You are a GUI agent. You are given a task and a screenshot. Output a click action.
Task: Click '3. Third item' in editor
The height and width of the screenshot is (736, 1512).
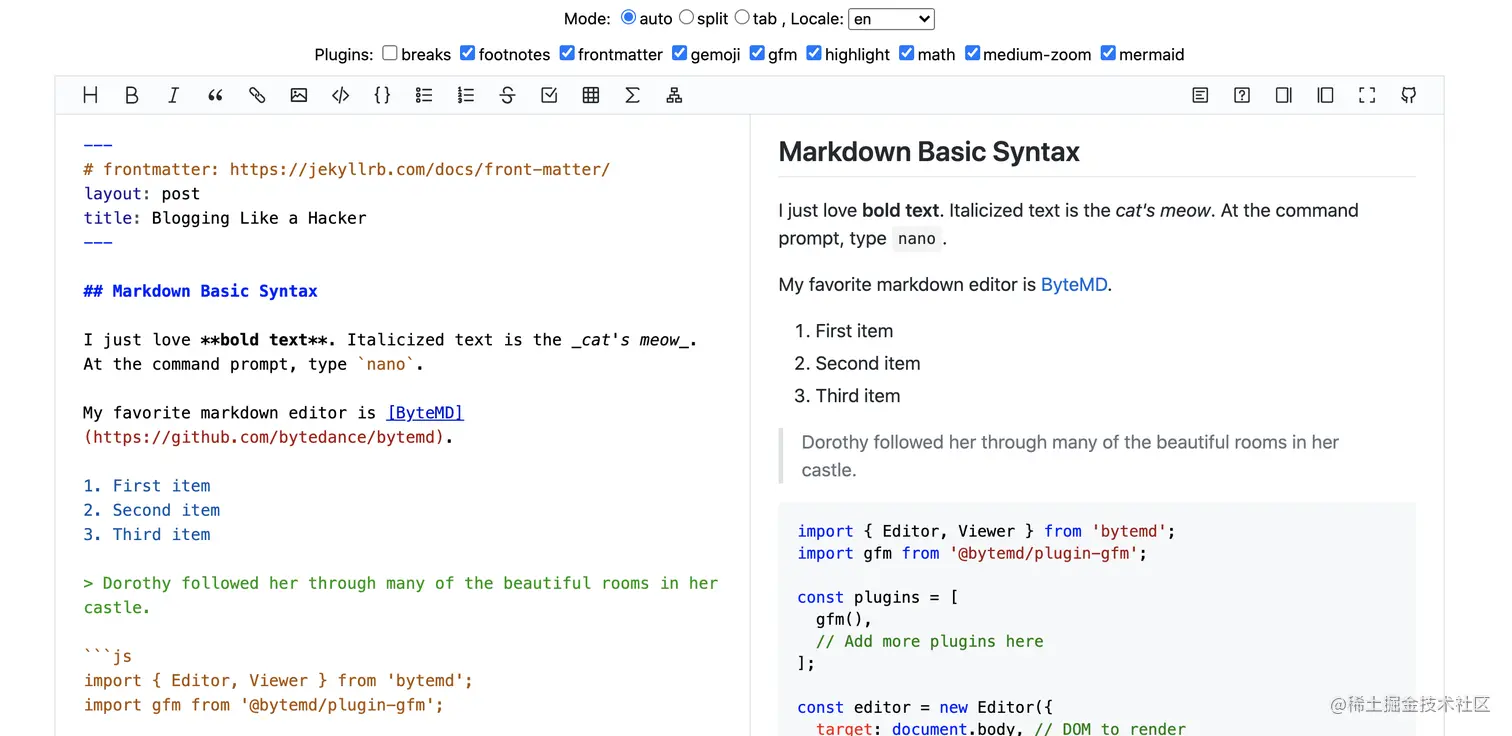(x=147, y=534)
